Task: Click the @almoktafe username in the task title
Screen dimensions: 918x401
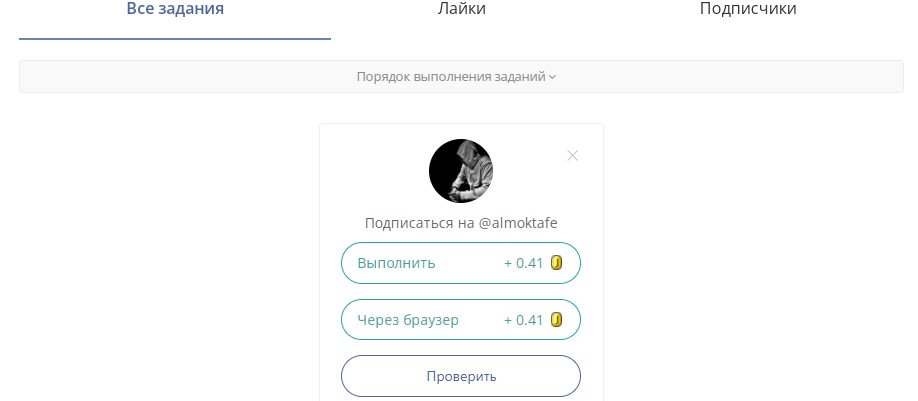Action: pyautogui.click(x=518, y=224)
